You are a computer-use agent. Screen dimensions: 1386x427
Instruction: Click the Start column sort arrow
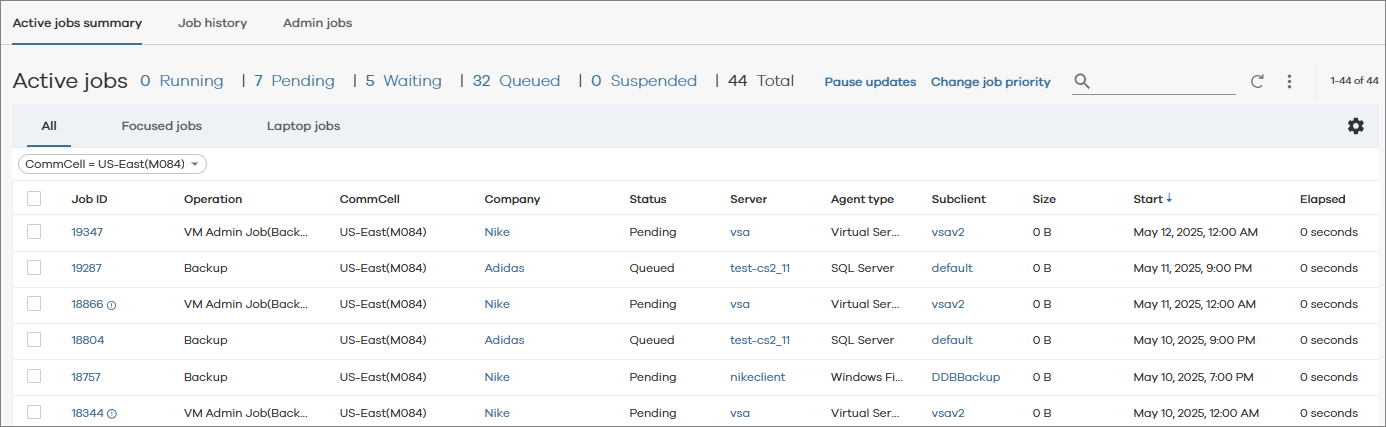1169,198
